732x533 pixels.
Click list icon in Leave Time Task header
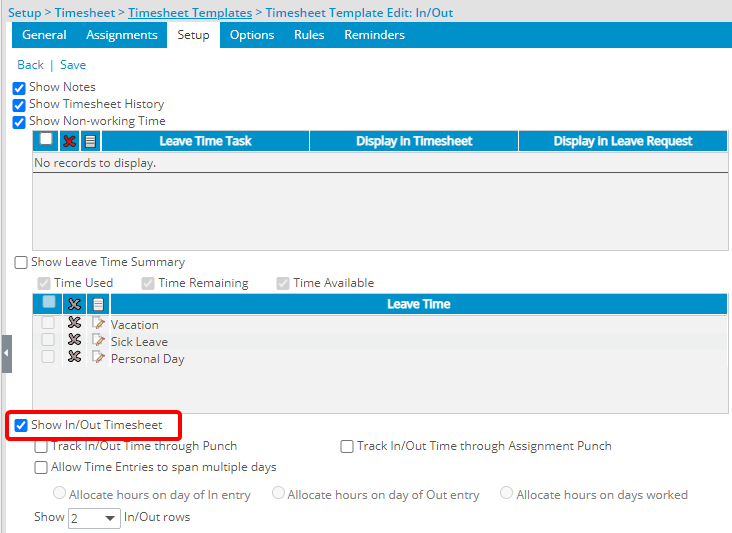(x=90, y=141)
